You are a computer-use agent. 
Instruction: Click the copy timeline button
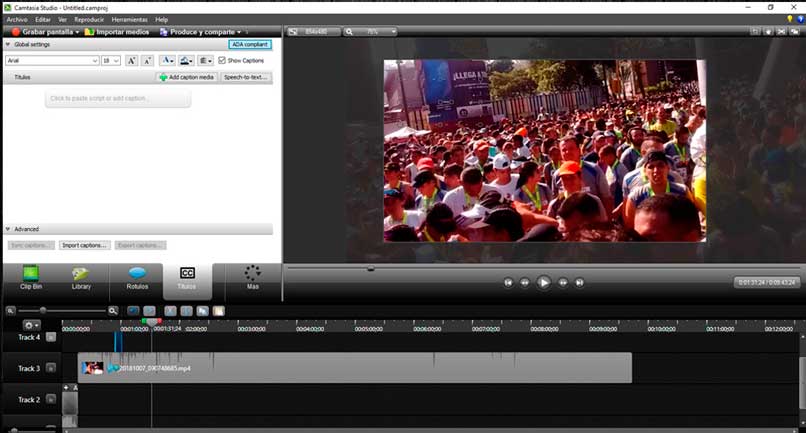203,311
